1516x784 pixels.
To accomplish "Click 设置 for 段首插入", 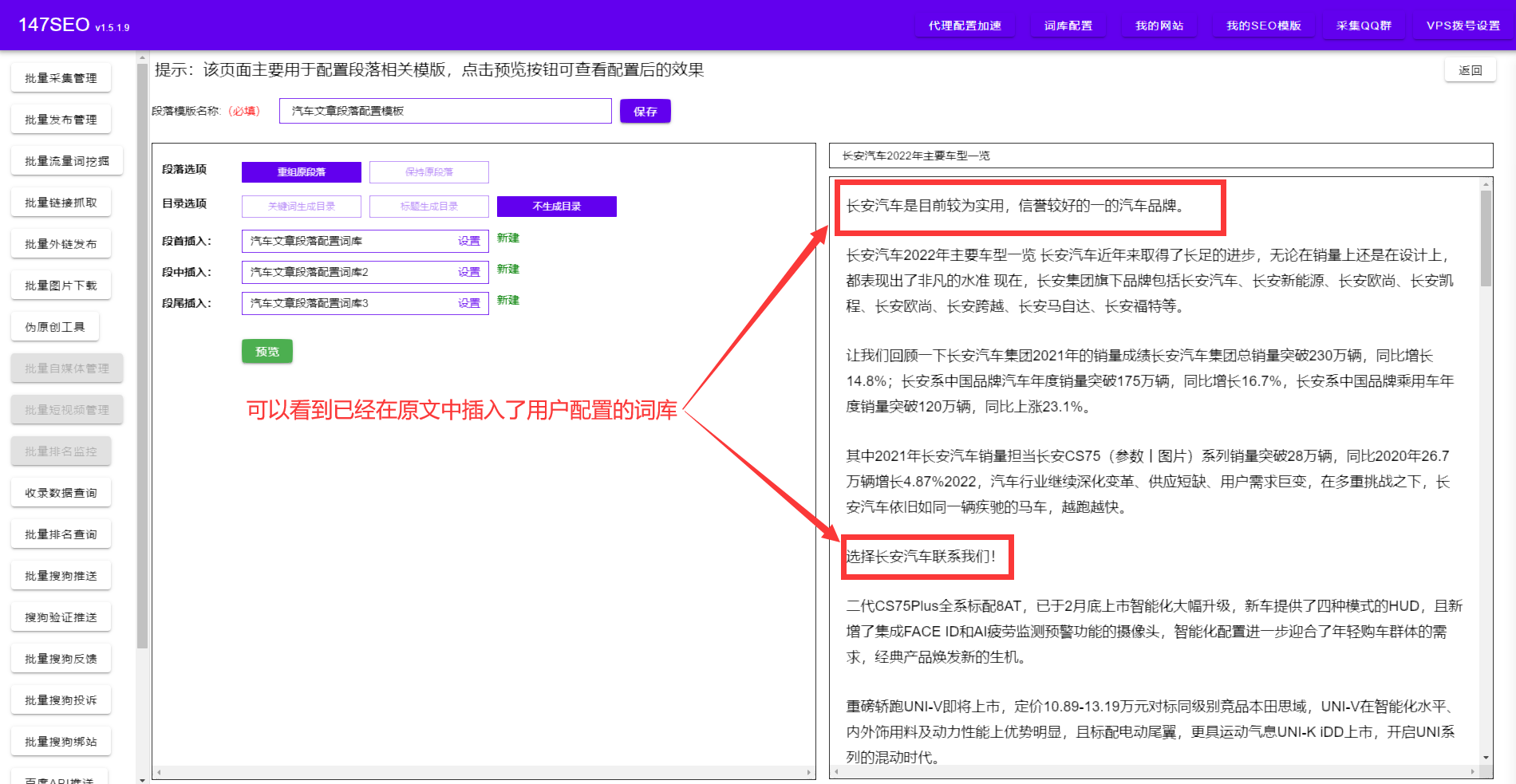I will [x=469, y=241].
